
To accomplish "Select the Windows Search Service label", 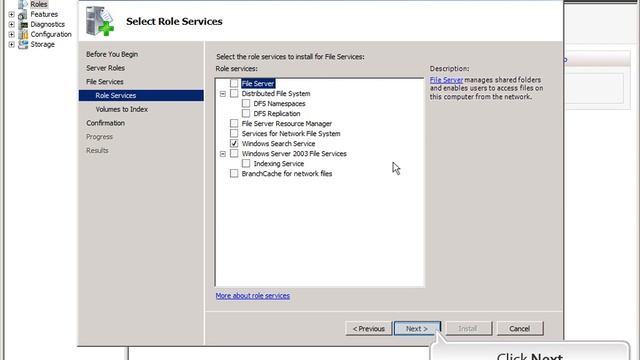I will (278, 144).
